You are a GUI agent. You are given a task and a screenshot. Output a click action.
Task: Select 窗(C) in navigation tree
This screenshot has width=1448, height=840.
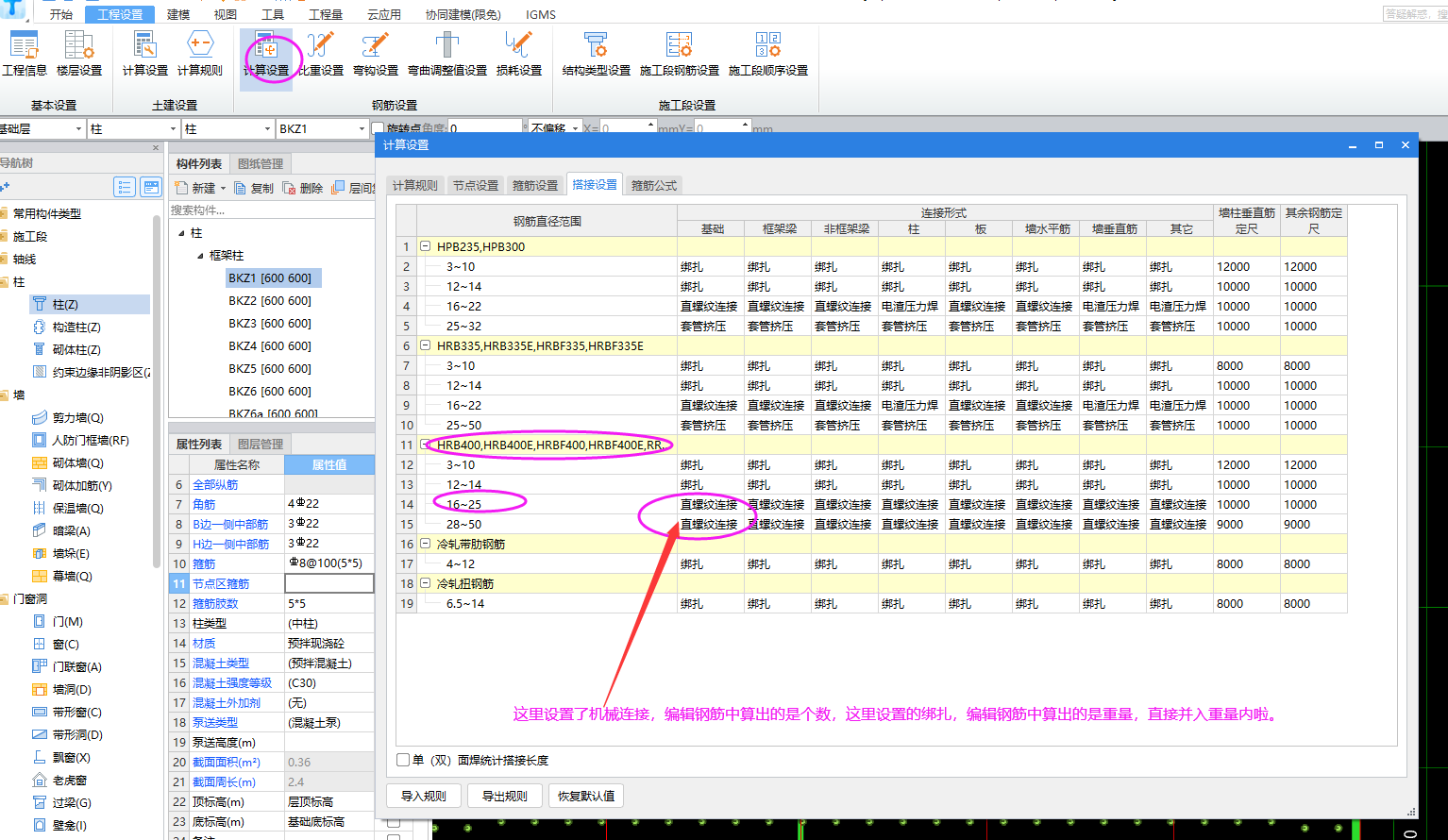tap(66, 645)
